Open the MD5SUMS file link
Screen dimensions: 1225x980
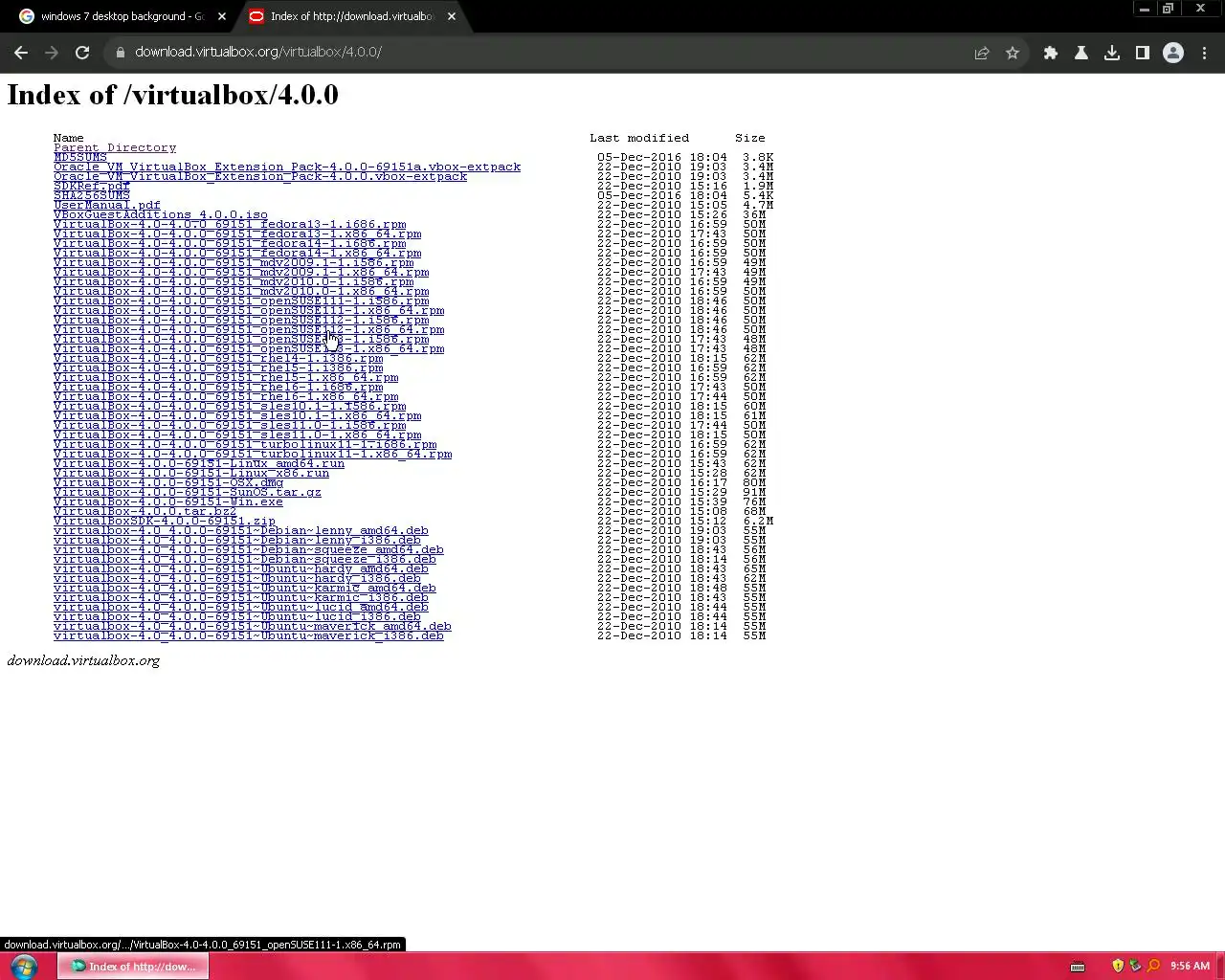tap(80, 157)
